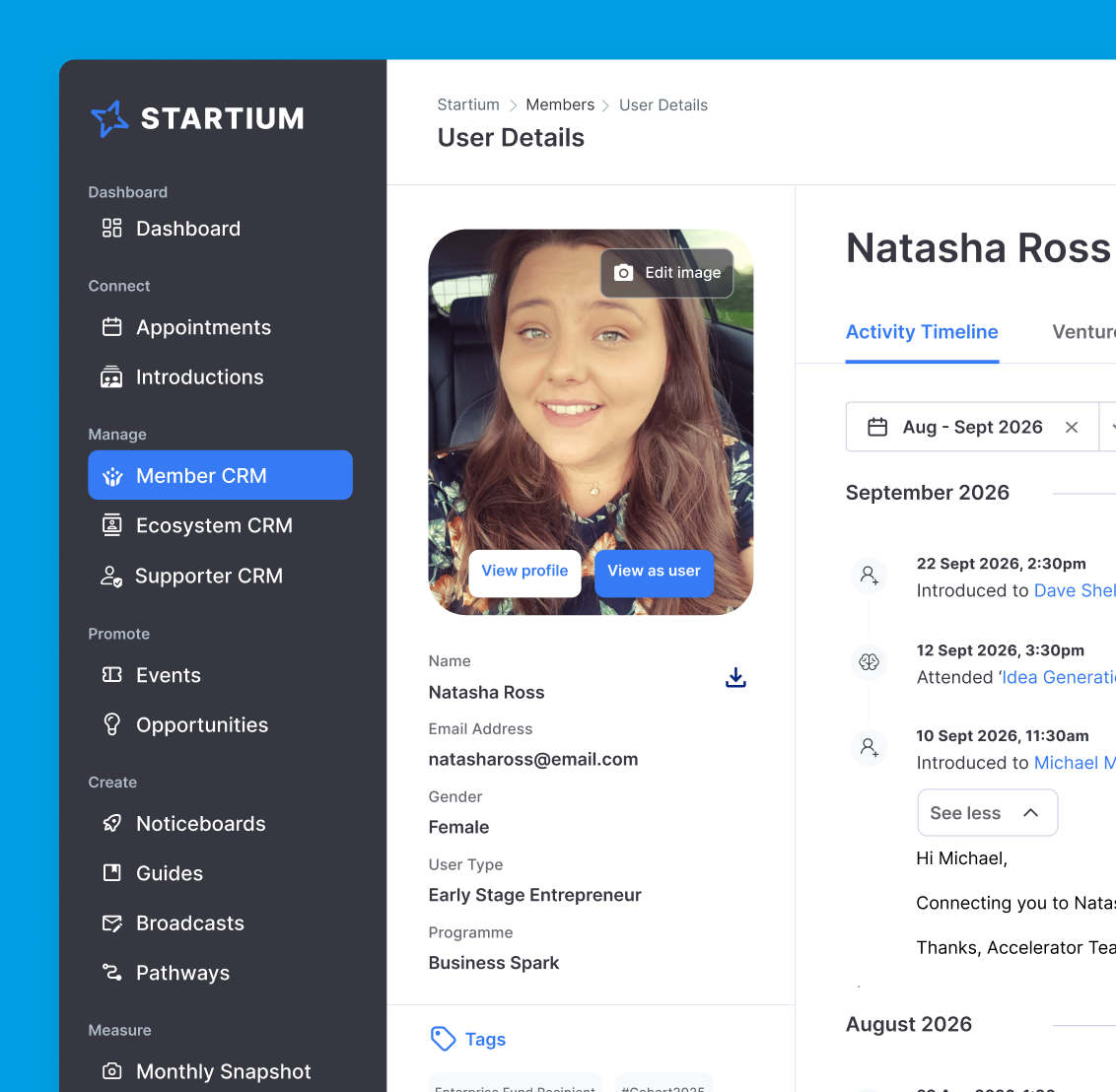The image size is (1116, 1092).
Task: Click the Tags label icon
Action: pyautogui.click(x=444, y=1039)
